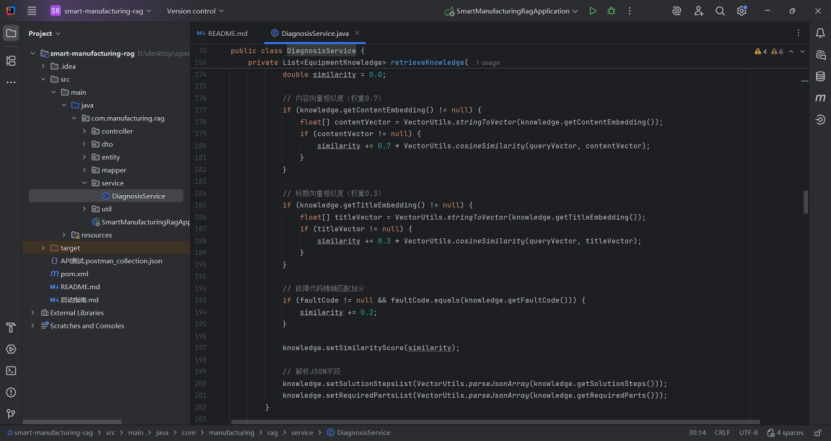This screenshot has height=442, width=831.
Task: Click 1 usage inlay hint
Action: coord(488,63)
